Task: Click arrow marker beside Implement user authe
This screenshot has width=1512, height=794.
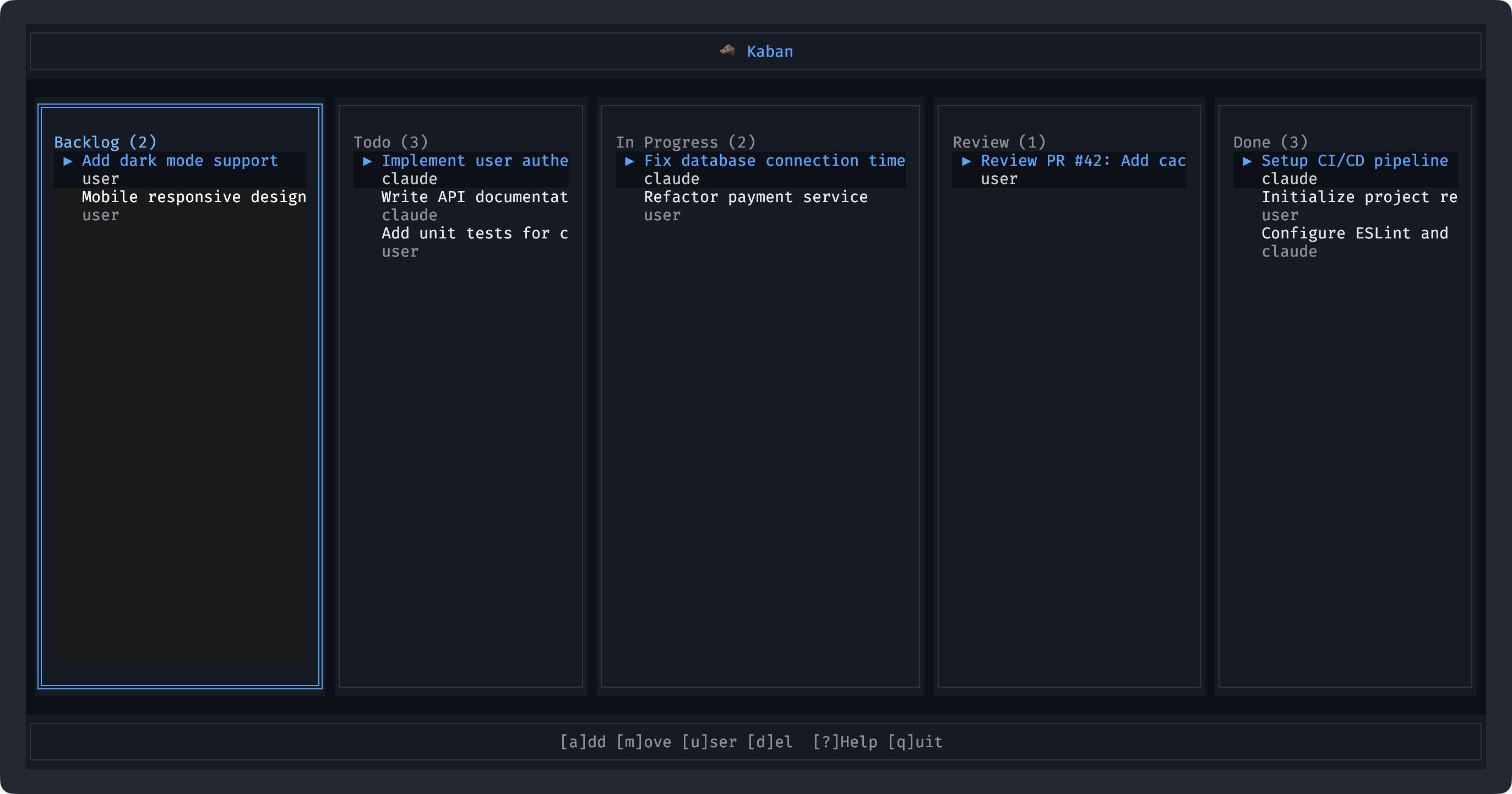Action: (367, 161)
